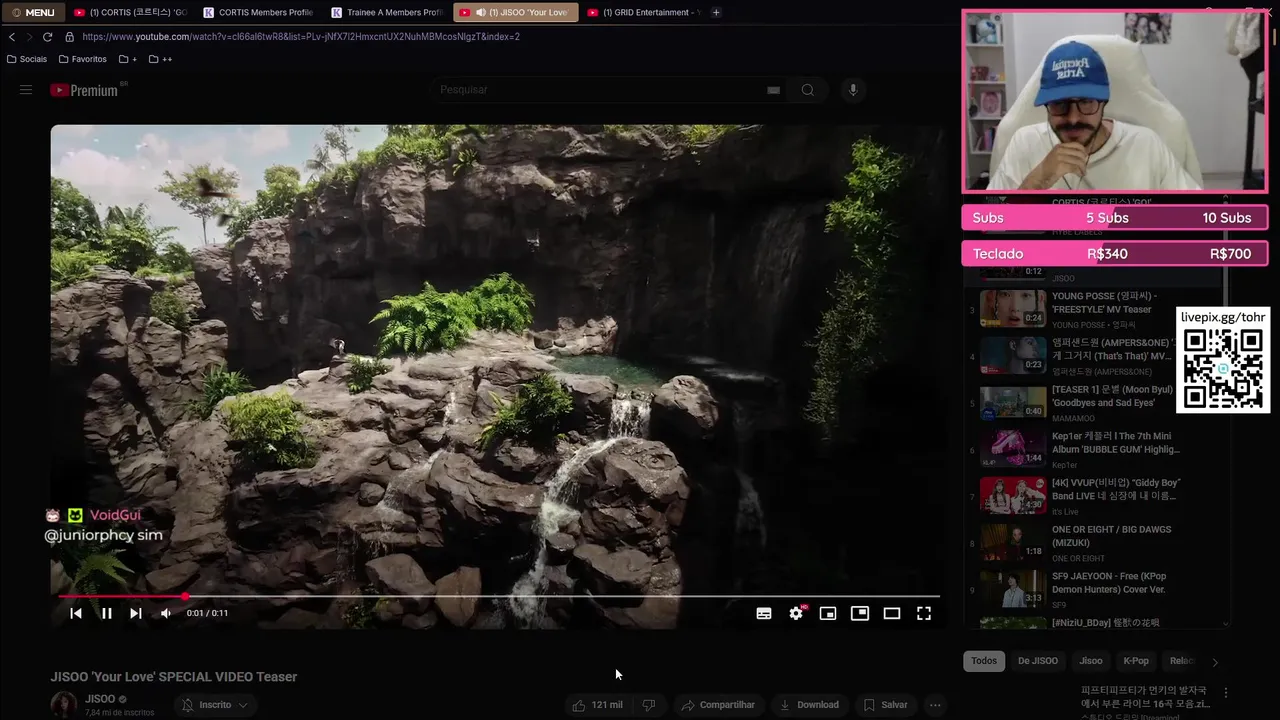Select the 'De JISOO' filter chip

pos(1038,661)
